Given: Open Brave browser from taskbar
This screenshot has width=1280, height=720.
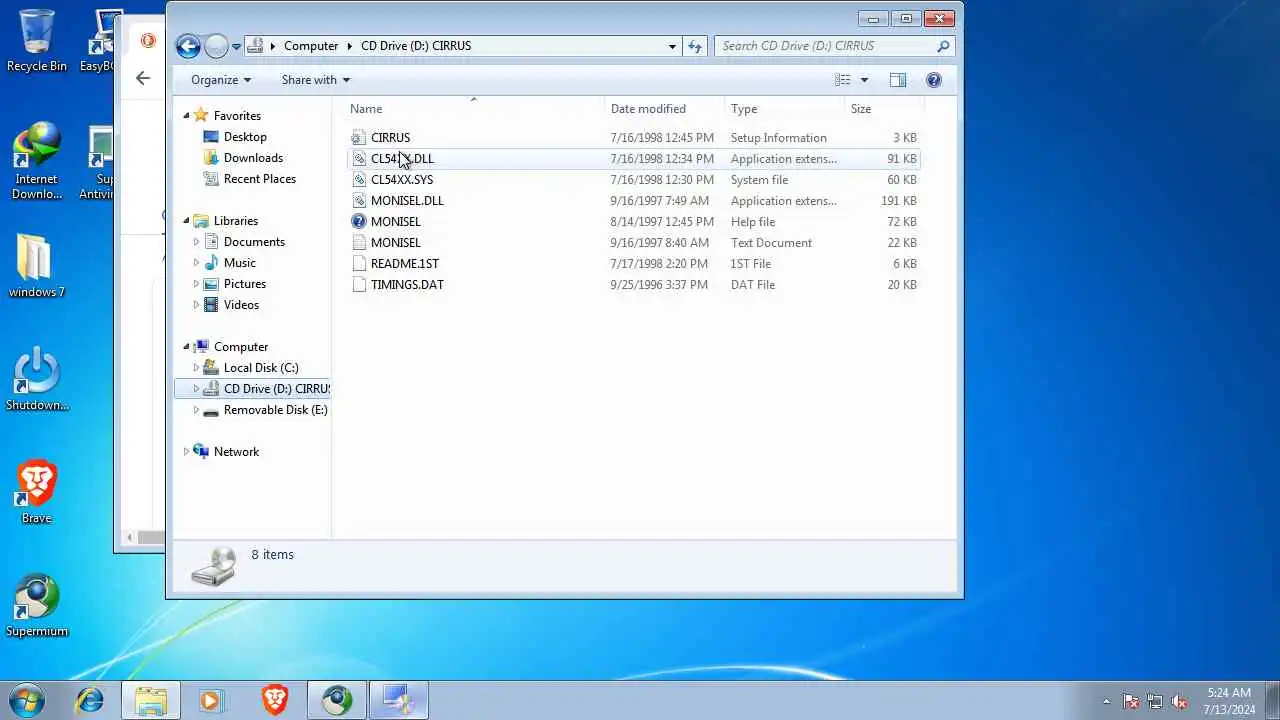Looking at the screenshot, I should click(275, 700).
